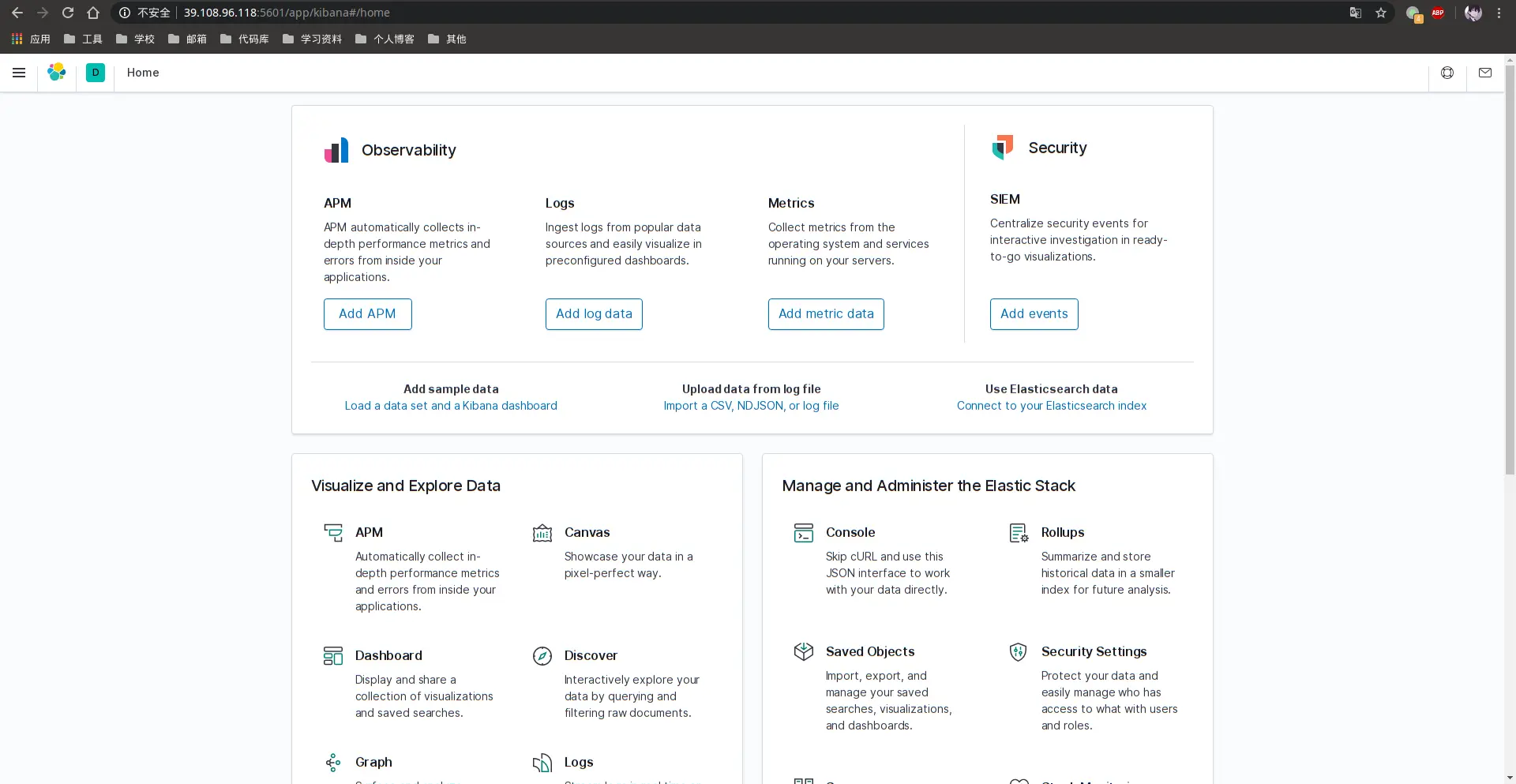
Task: Open the Discover compass icon
Action: point(542,656)
